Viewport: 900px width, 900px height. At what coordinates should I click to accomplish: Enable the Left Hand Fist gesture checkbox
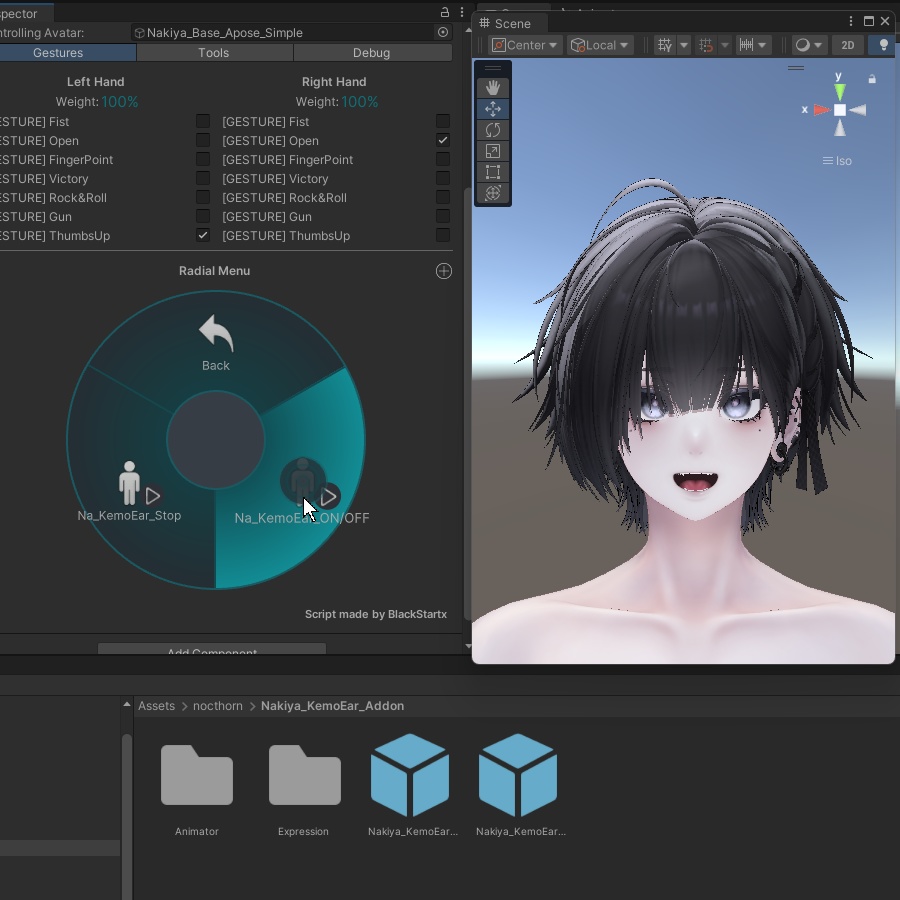pyautogui.click(x=203, y=121)
